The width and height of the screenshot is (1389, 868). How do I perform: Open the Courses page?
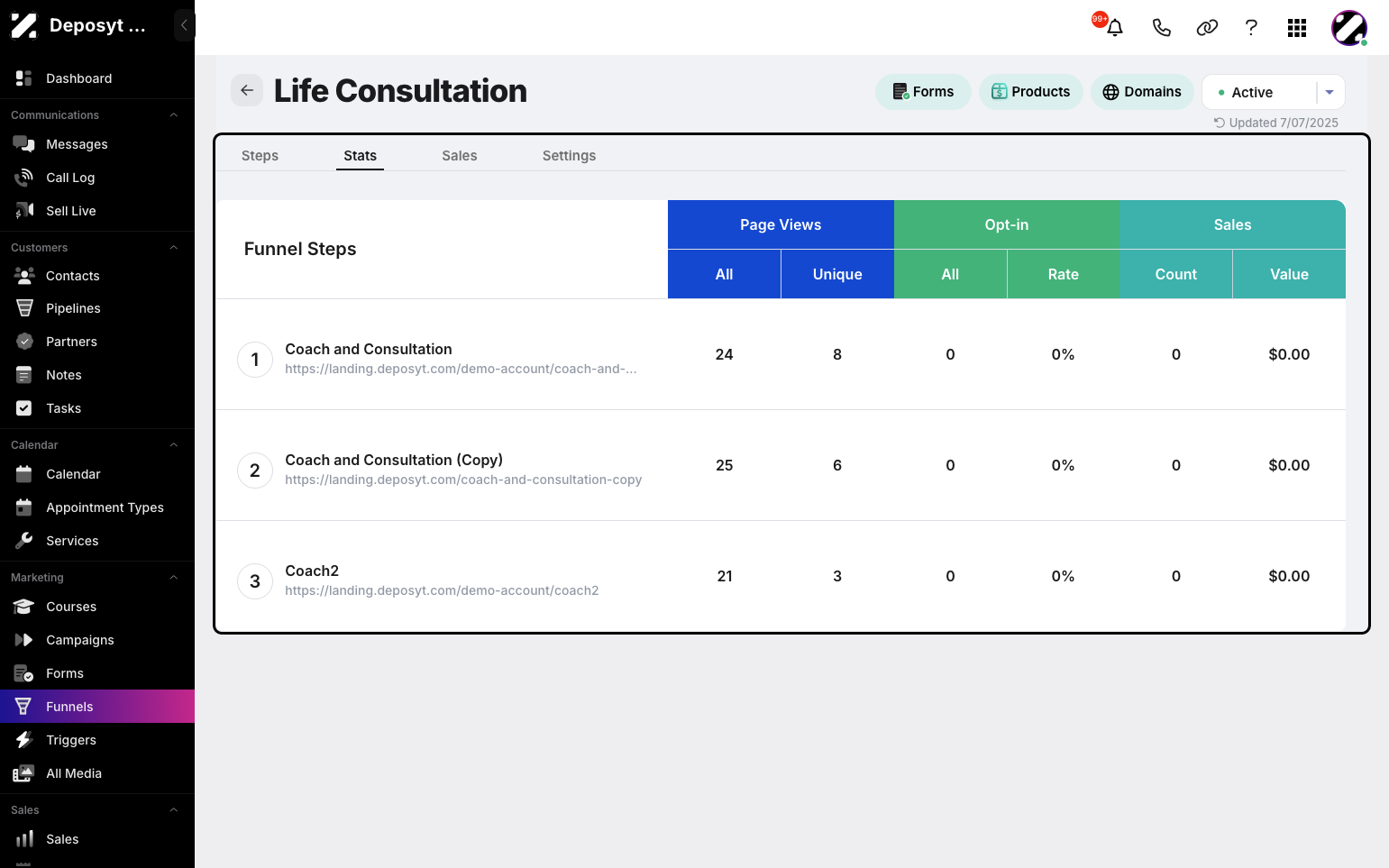[x=97, y=607]
